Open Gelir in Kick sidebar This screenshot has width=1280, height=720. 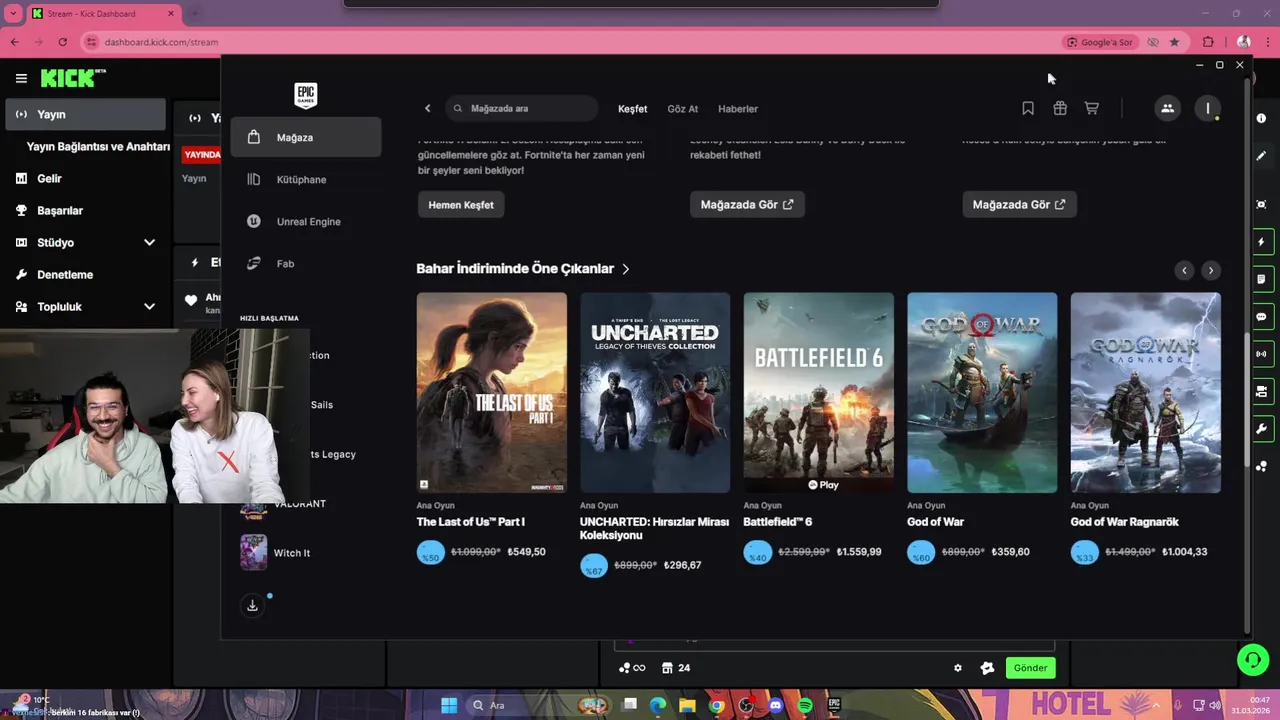[85, 178]
